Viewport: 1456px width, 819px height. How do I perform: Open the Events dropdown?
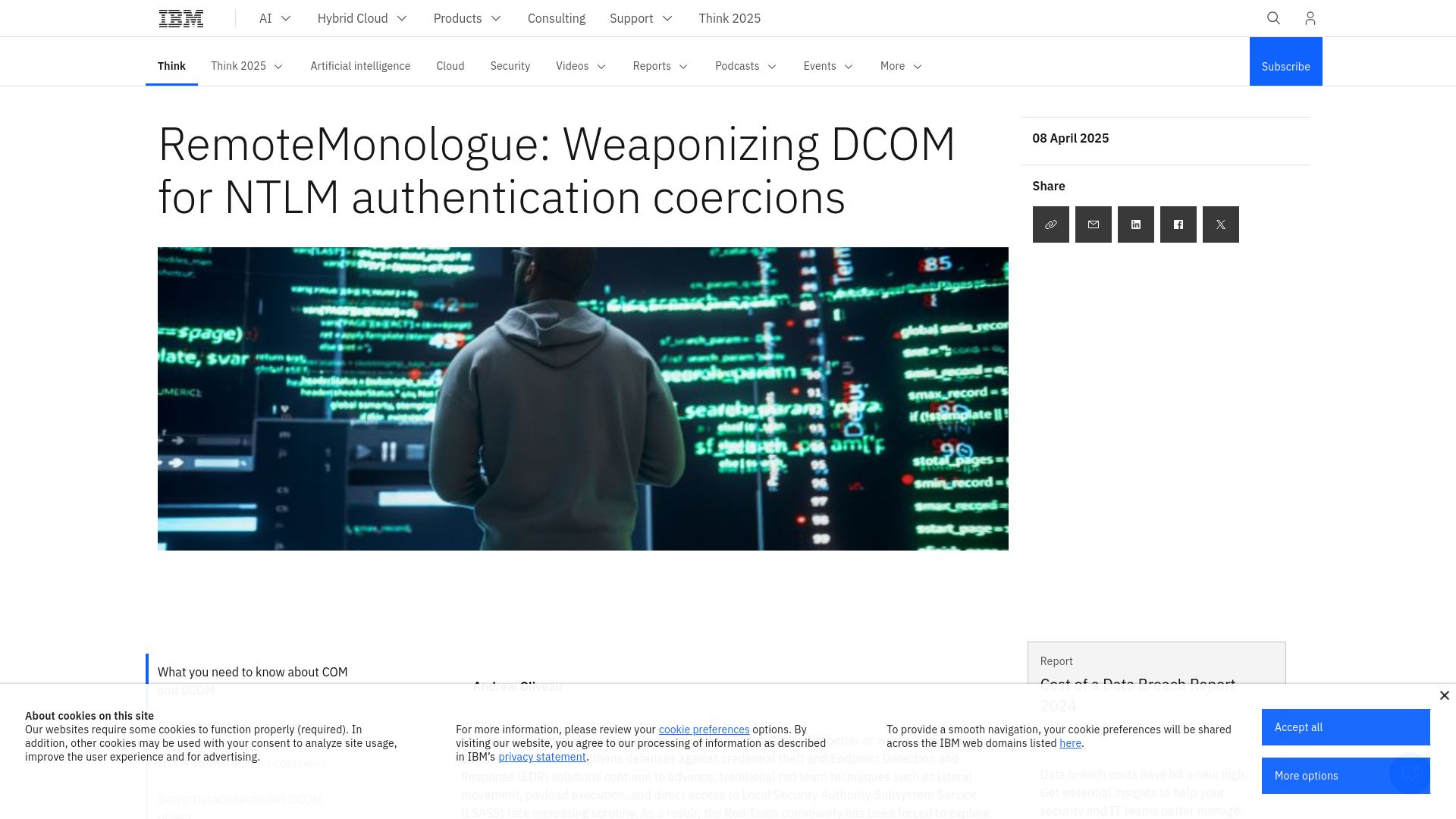(x=828, y=66)
